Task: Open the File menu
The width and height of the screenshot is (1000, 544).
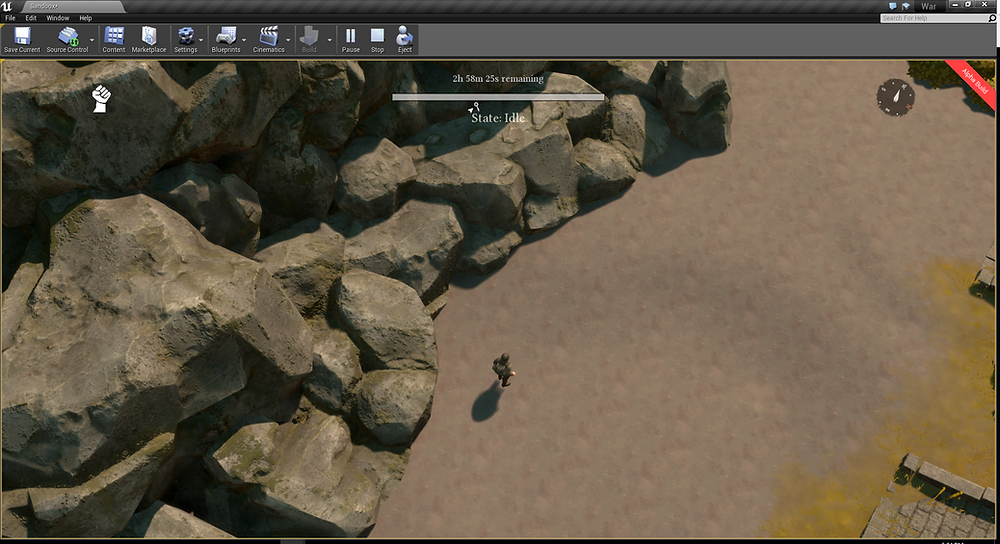Action: (10, 18)
